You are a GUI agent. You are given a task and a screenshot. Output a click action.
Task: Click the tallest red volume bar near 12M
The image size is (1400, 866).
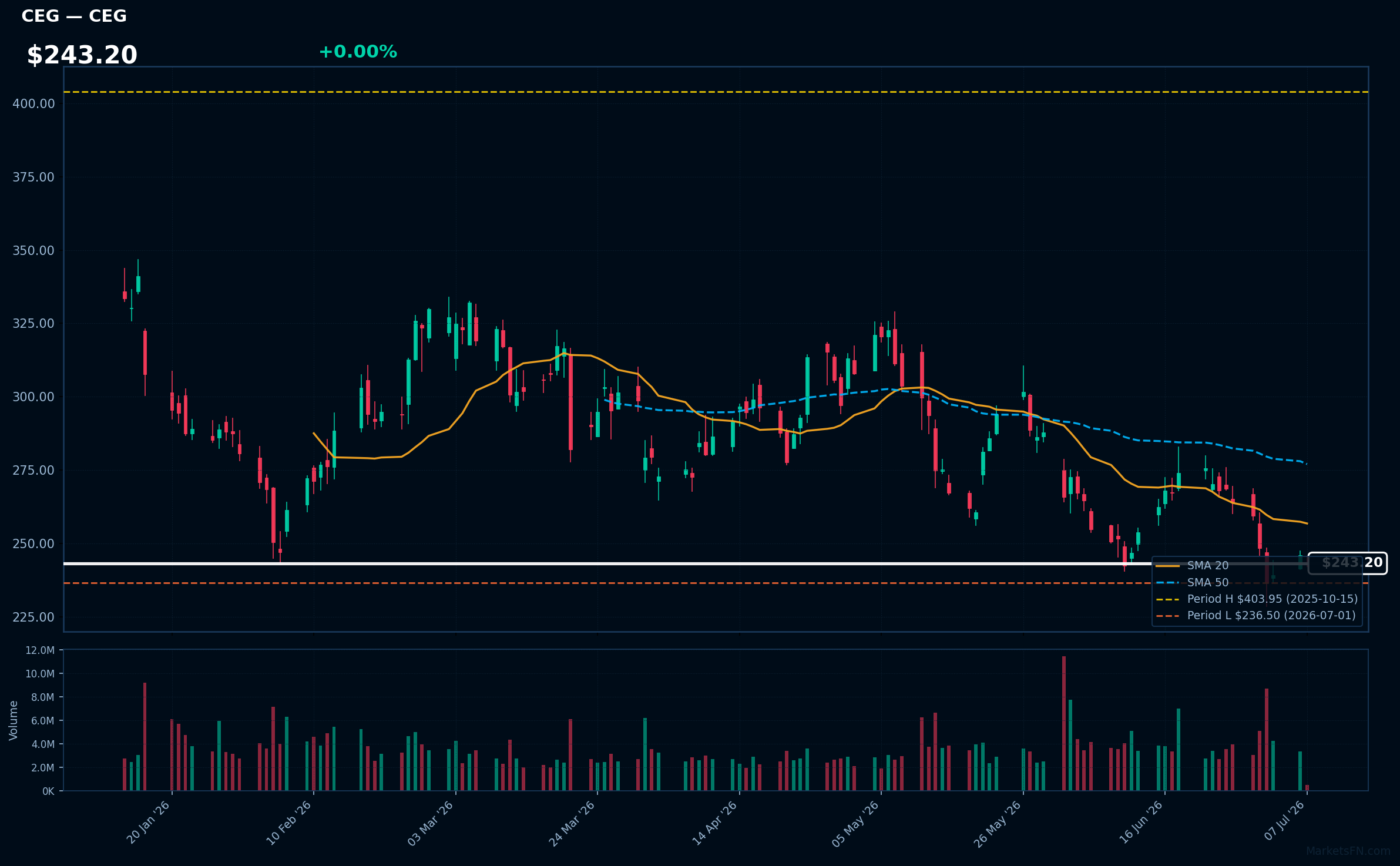tap(1064, 723)
